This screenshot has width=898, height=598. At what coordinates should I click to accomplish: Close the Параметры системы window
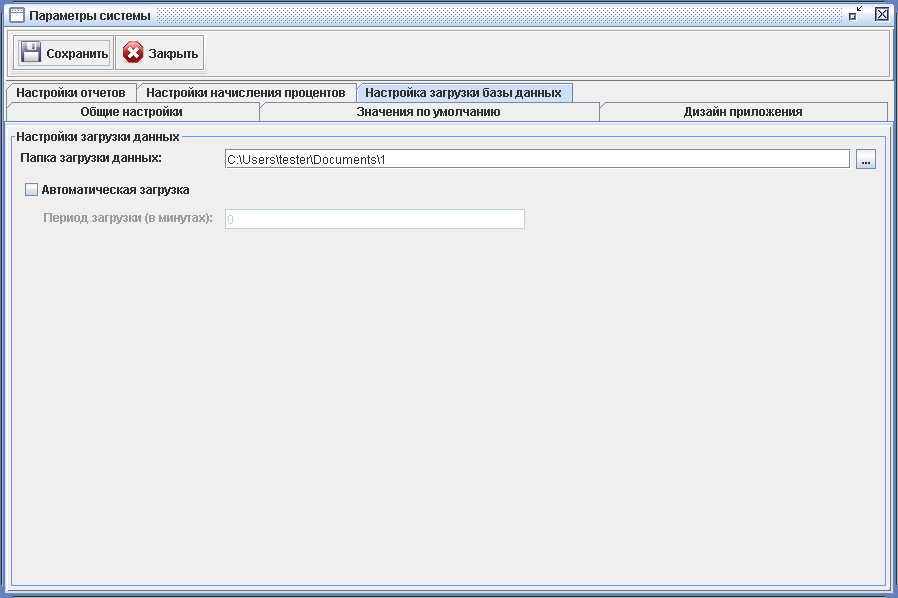pyautogui.click(x=882, y=14)
